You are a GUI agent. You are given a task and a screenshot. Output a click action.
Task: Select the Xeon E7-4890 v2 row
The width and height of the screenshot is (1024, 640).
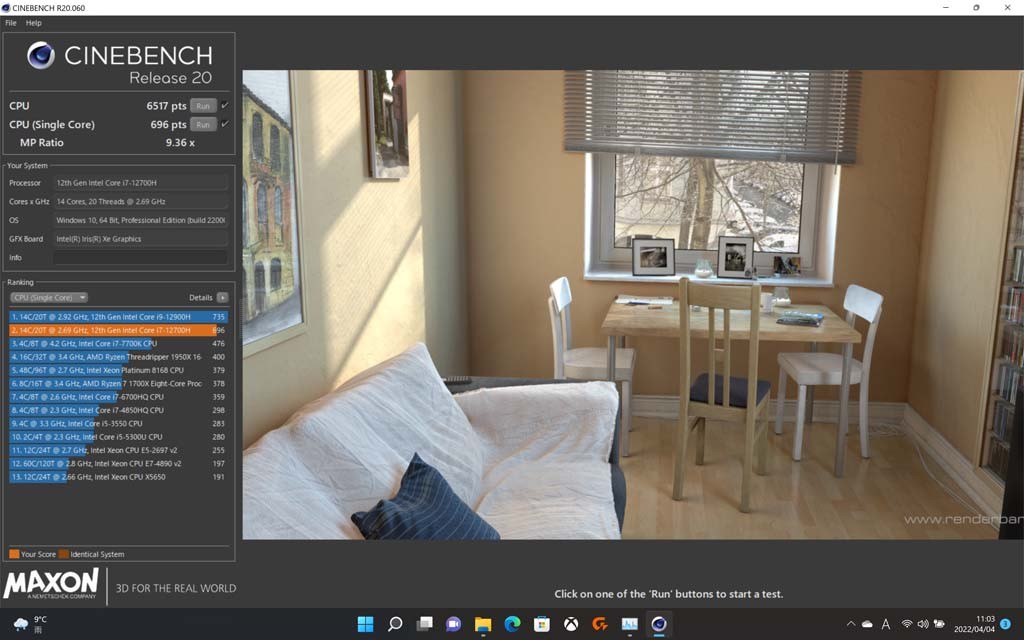118,464
